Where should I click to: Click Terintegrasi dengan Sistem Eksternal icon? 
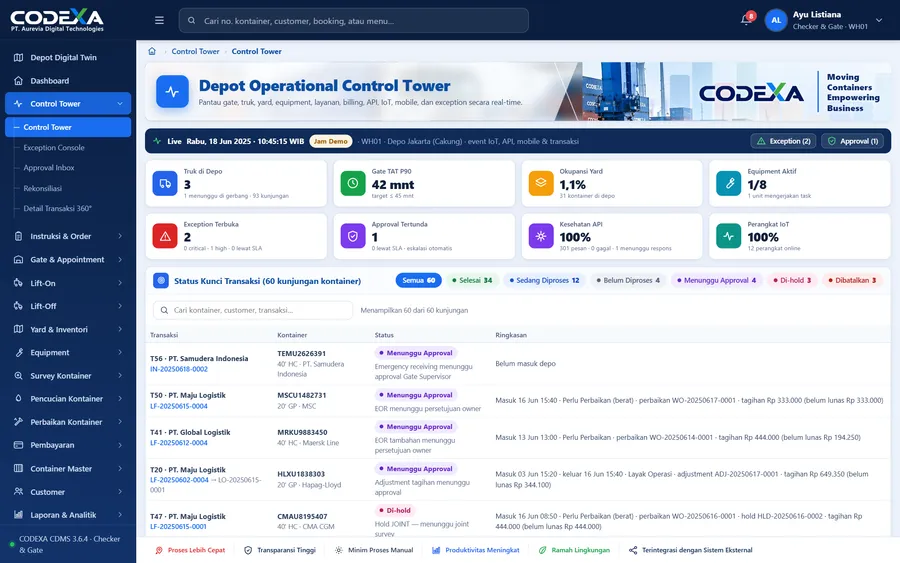coord(633,550)
